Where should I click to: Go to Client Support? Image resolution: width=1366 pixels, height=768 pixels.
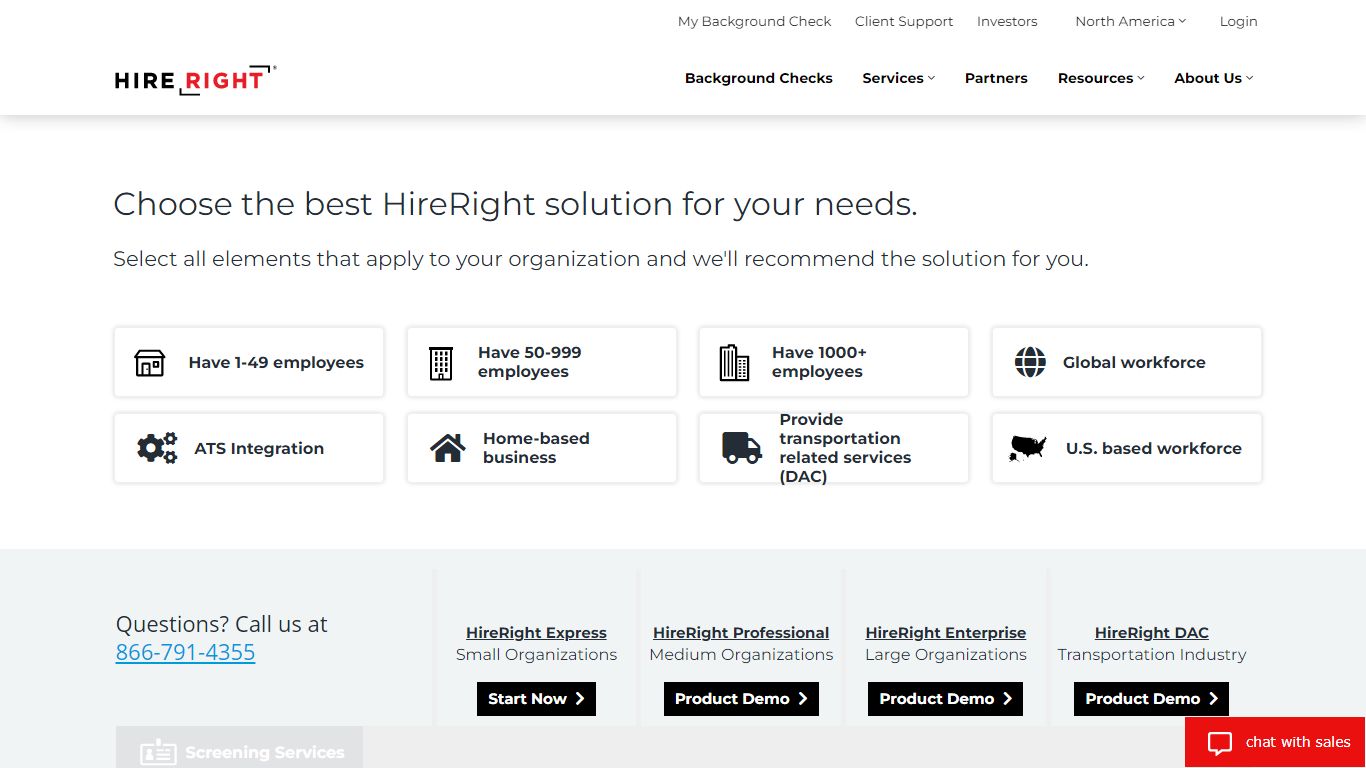pyautogui.click(x=904, y=21)
